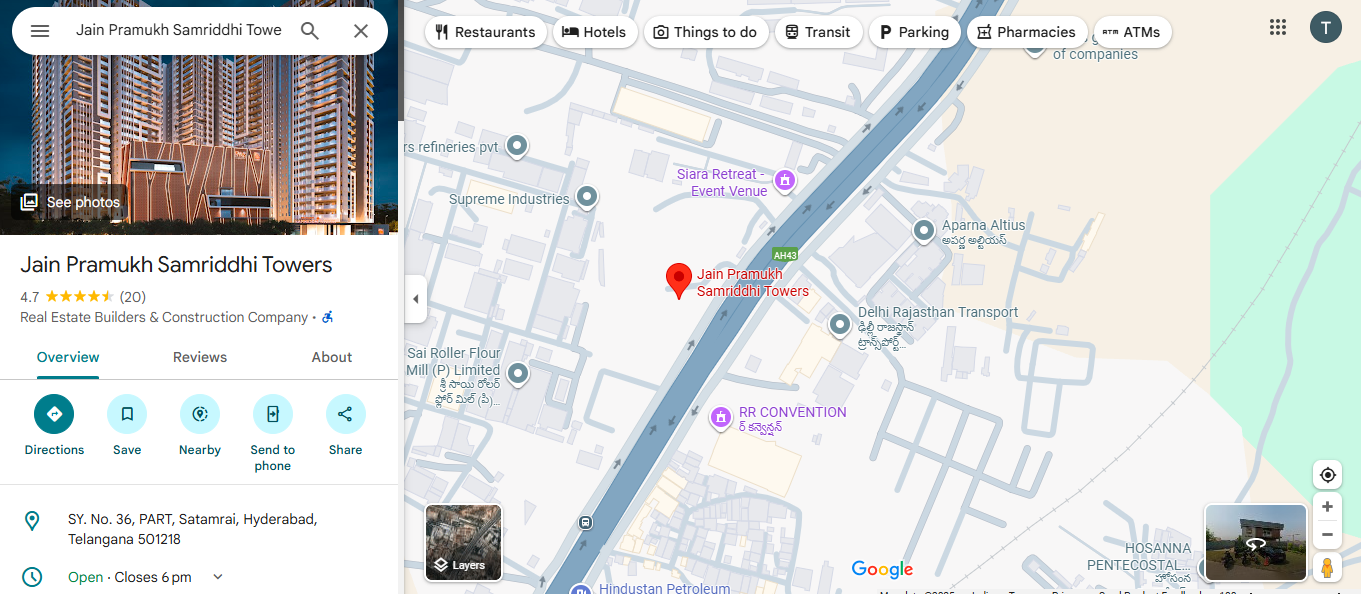This screenshot has width=1361, height=594.
Task: Click the See photos button
Action: [x=70, y=202]
